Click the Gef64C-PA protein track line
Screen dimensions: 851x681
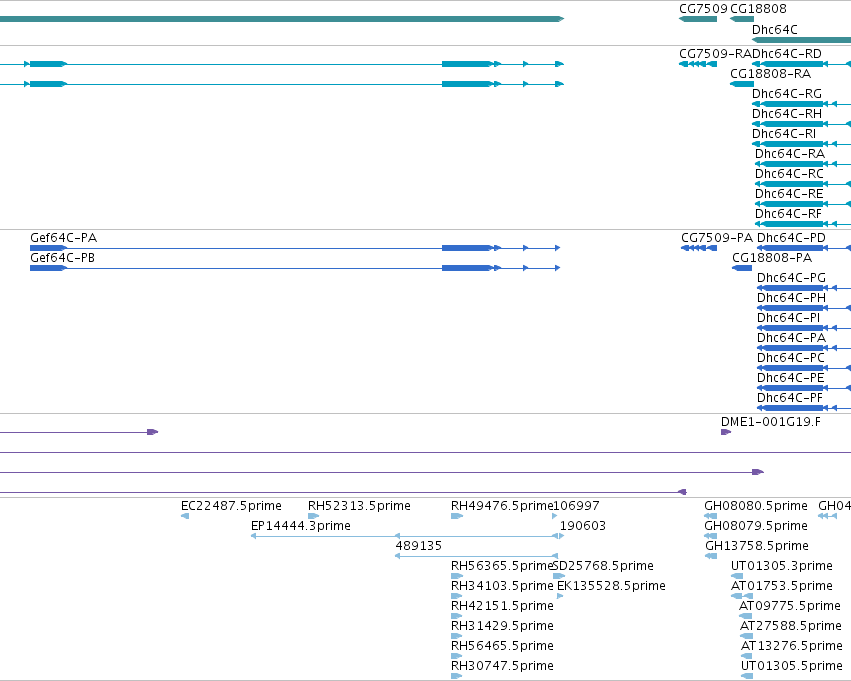click(295, 248)
